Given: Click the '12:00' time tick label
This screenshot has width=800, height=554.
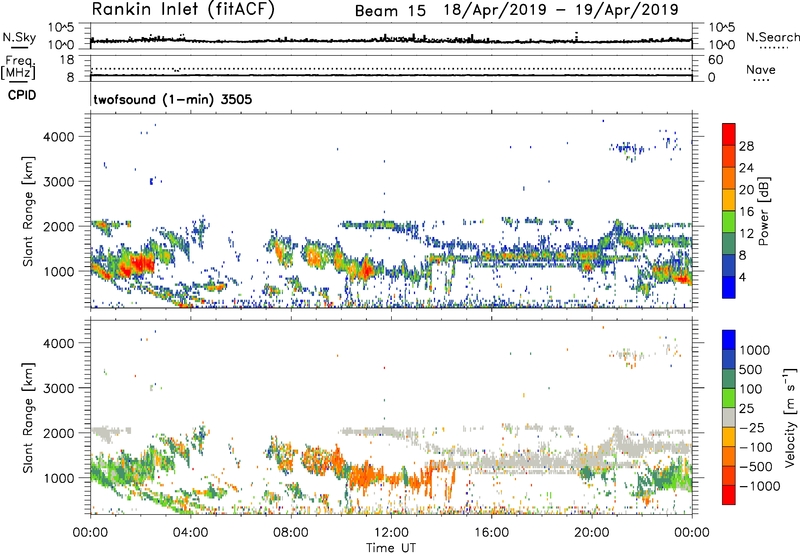Looking at the screenshot, I should coord(391,533).
